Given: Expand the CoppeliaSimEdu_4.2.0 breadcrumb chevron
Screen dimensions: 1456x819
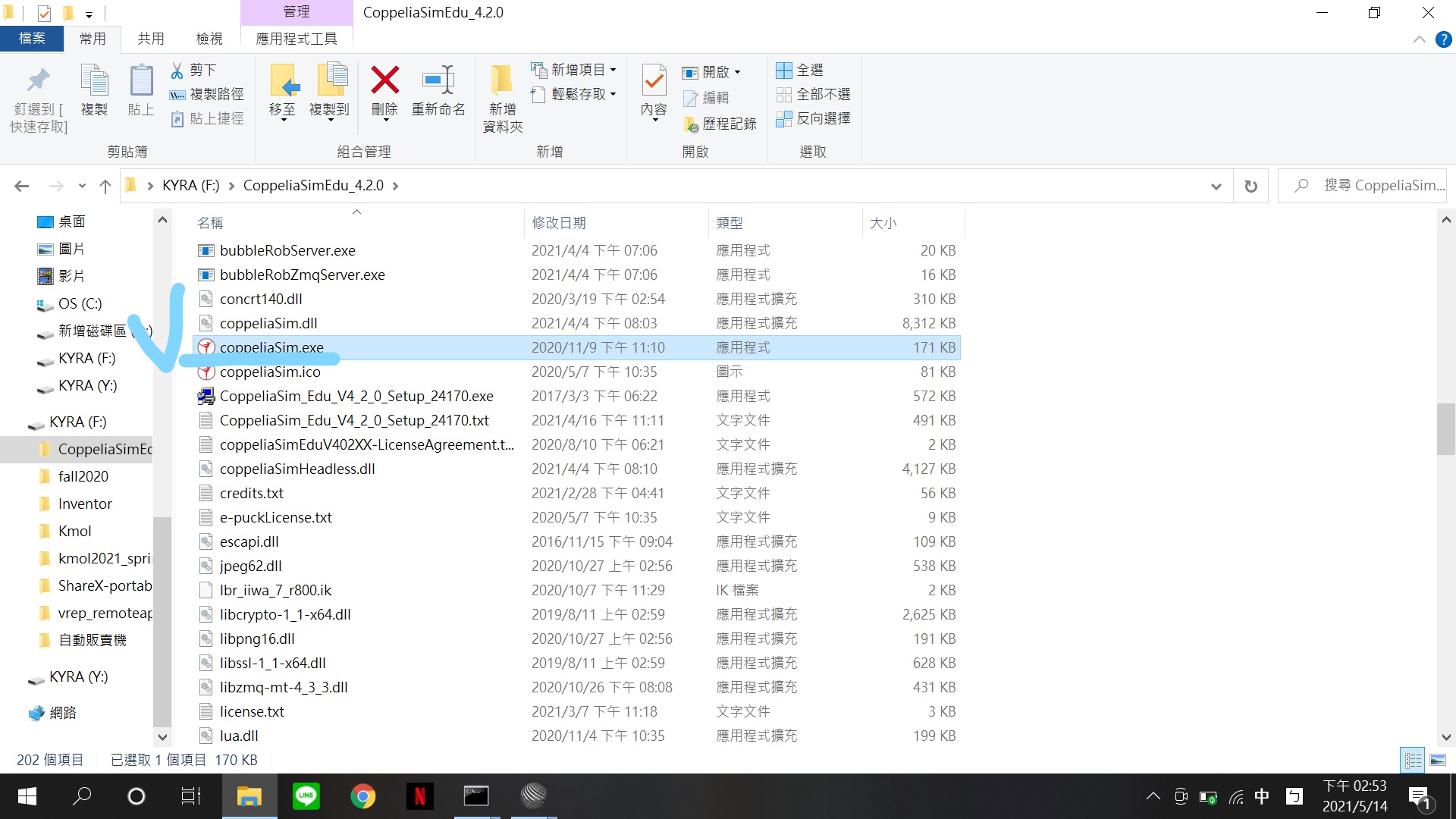Looking at the screenshot, I should 395,186.
